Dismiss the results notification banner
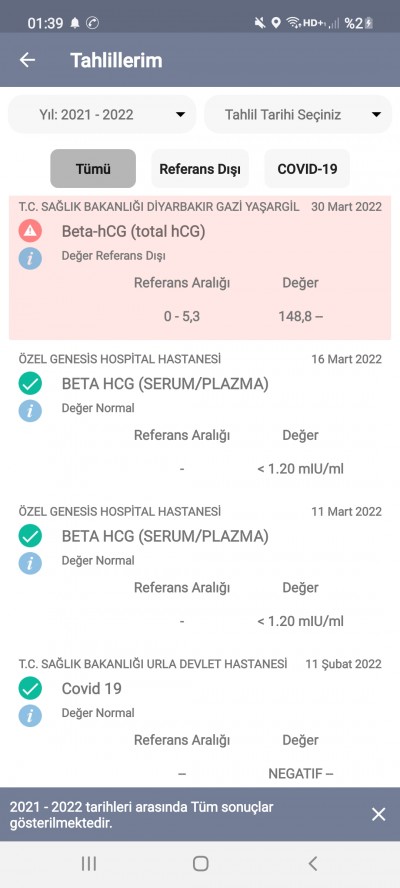Image resolution: width=400 pixels, height=888 pixels. click(378, 814)
